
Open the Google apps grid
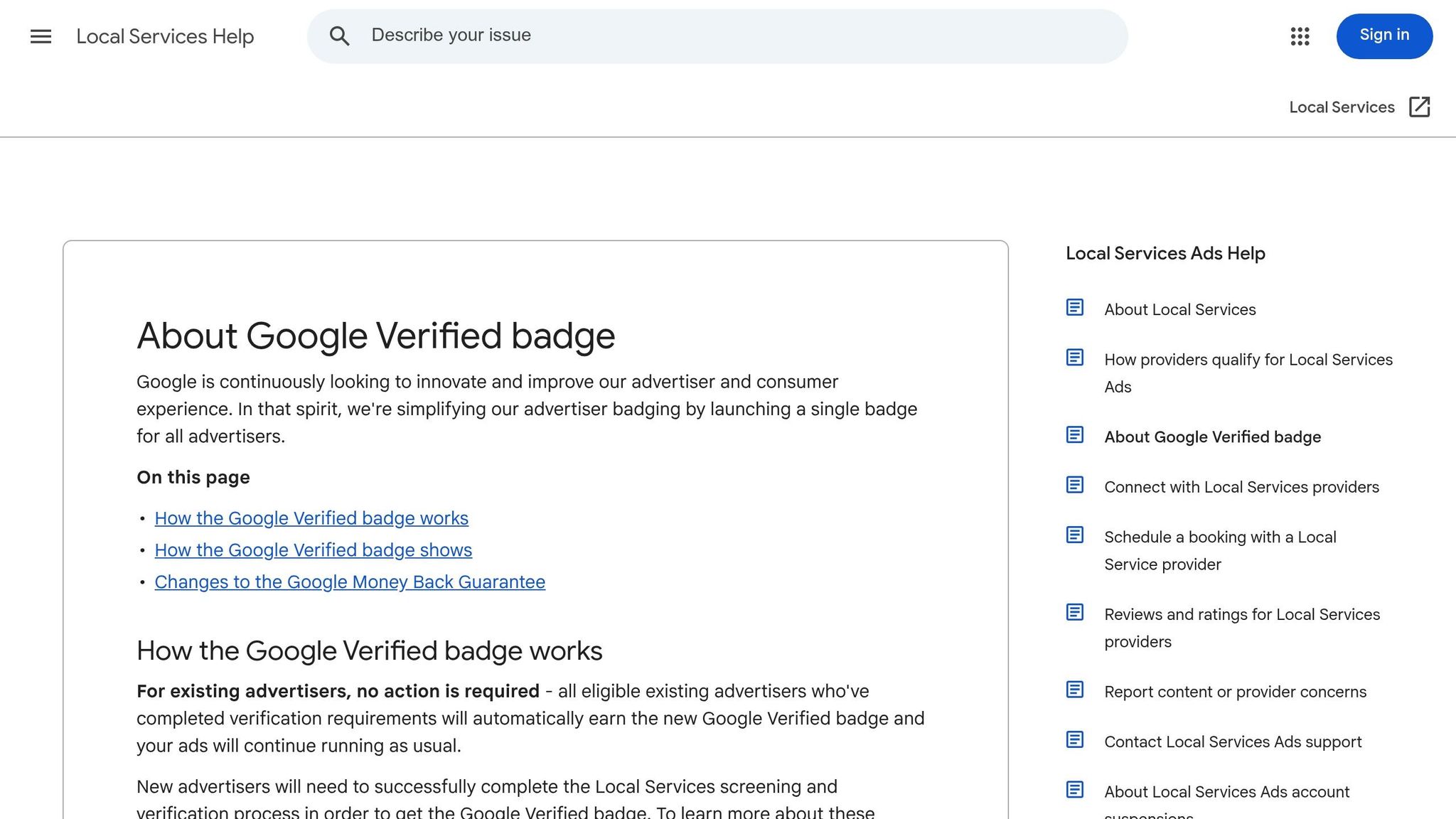[1300, 36]
